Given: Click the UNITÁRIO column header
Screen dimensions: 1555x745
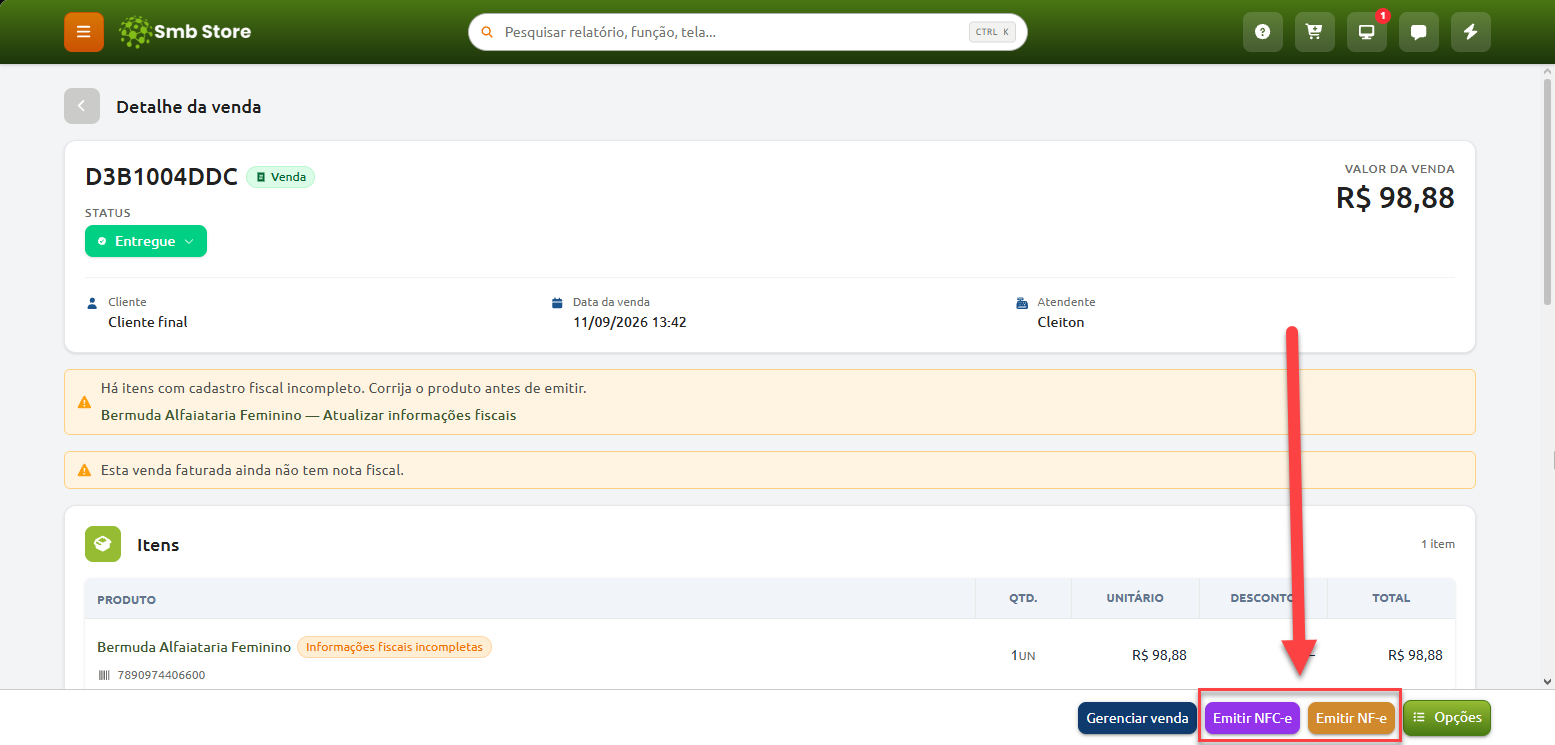Looking at the screenshot, I should (x=1135, y=598).
